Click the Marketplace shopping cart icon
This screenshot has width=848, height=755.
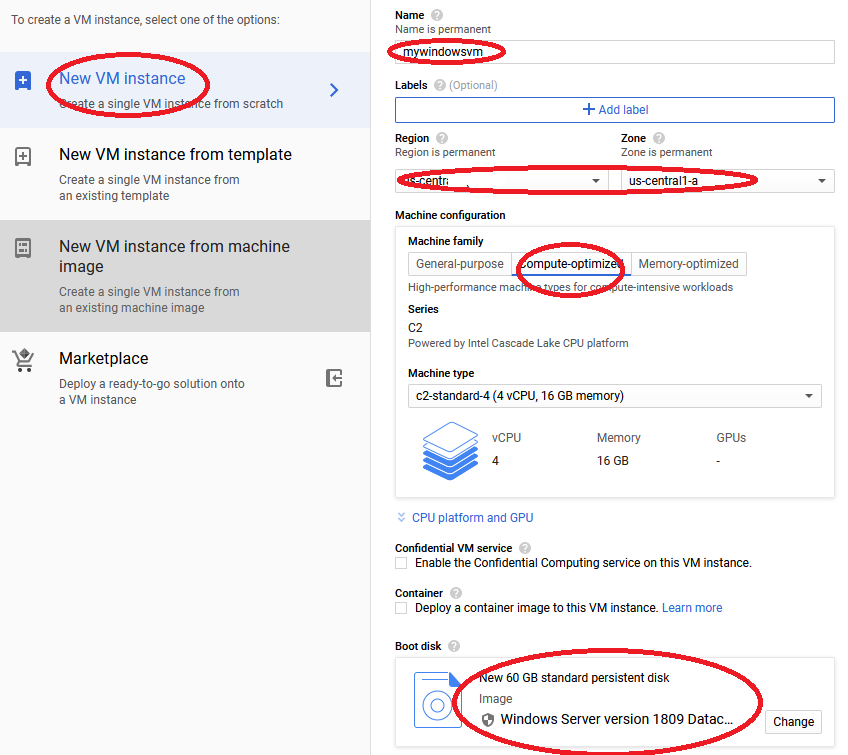(x=23, y=361)
